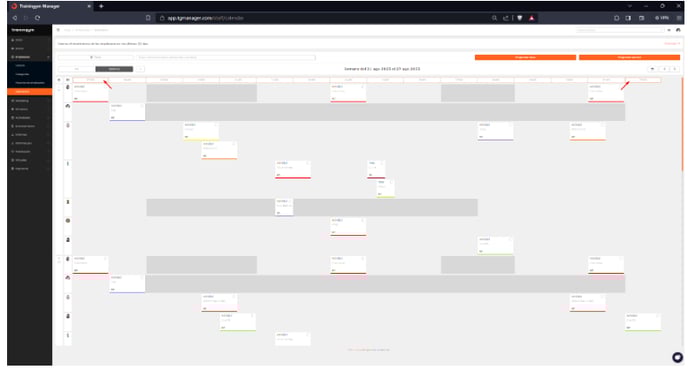Open the browser sidebar panel icon

click(x=628, y=18)
